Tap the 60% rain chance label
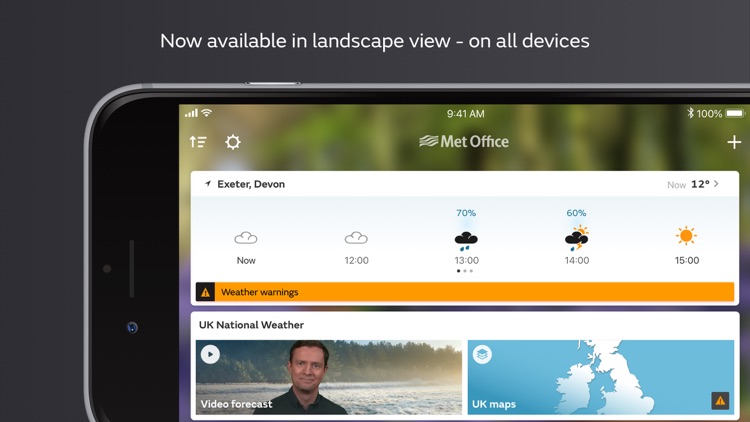This screenshot has width=750, height=422. [x=576, y=213]
